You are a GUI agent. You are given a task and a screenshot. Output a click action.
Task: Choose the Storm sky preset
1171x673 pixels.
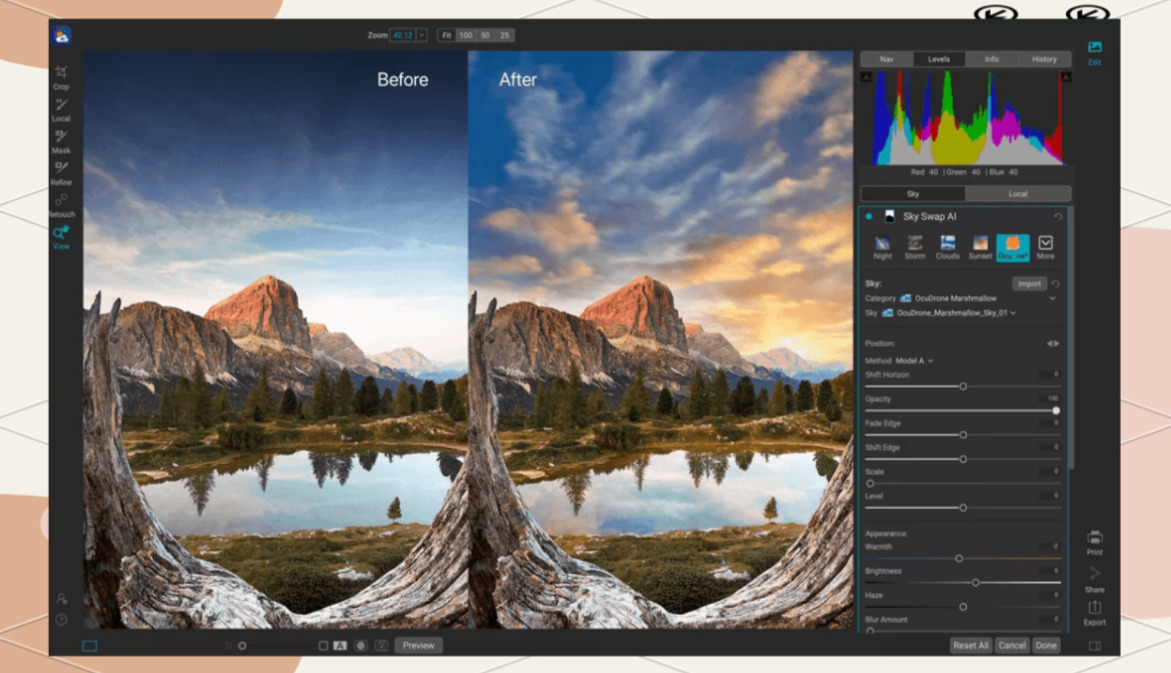coord(915,247)
